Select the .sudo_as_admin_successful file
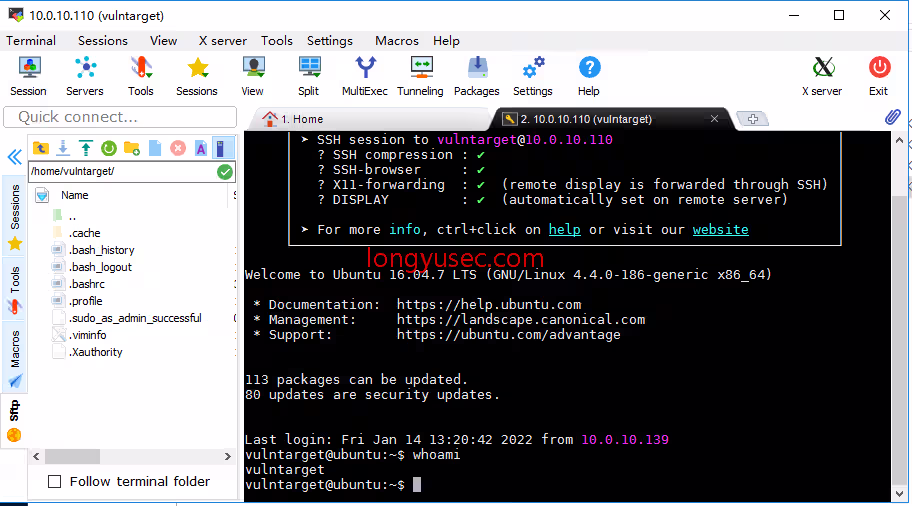The width and height of the screenshot is (912, 506). [135, 318]
